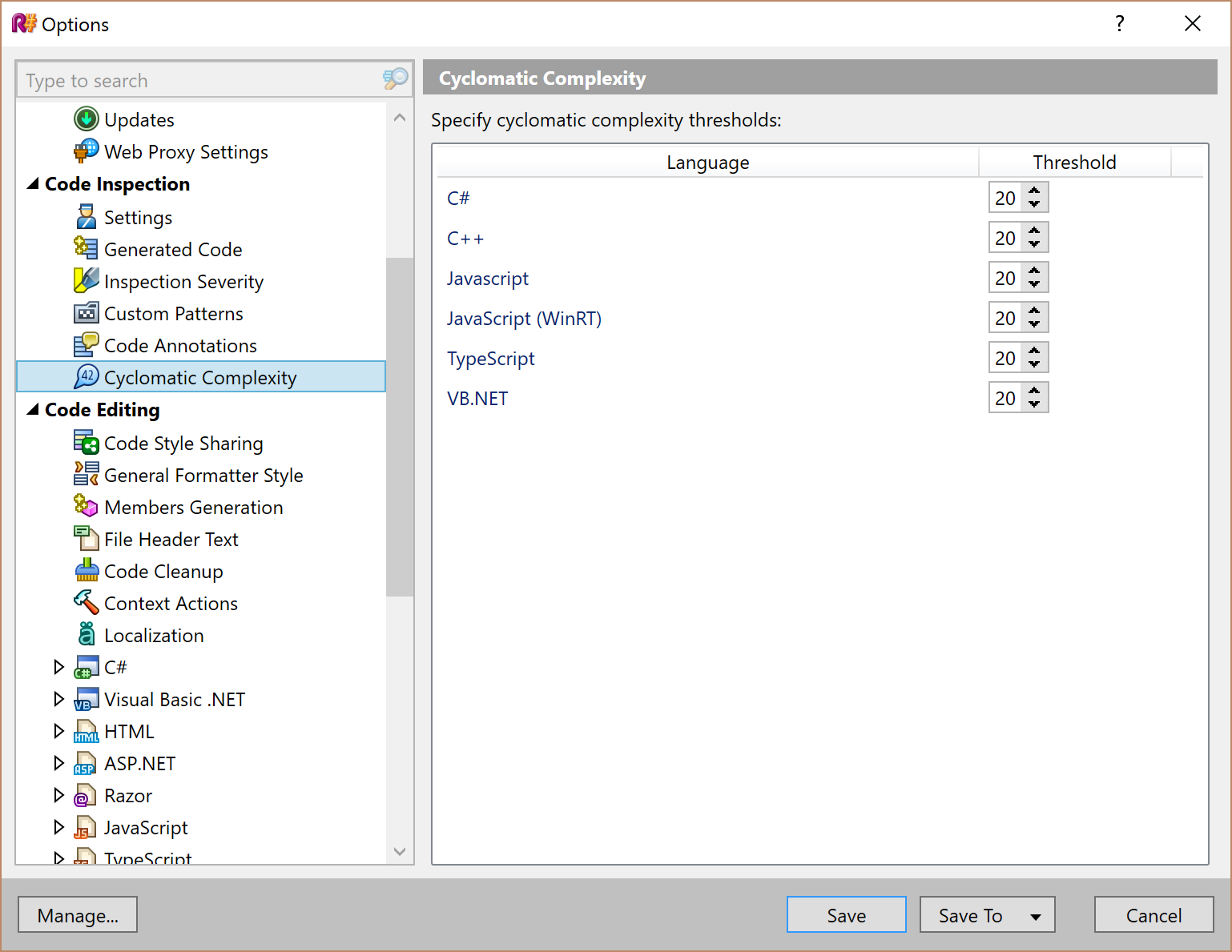
Task: Expand the ASP.NET tree node
Action: (x=58, y=763)
